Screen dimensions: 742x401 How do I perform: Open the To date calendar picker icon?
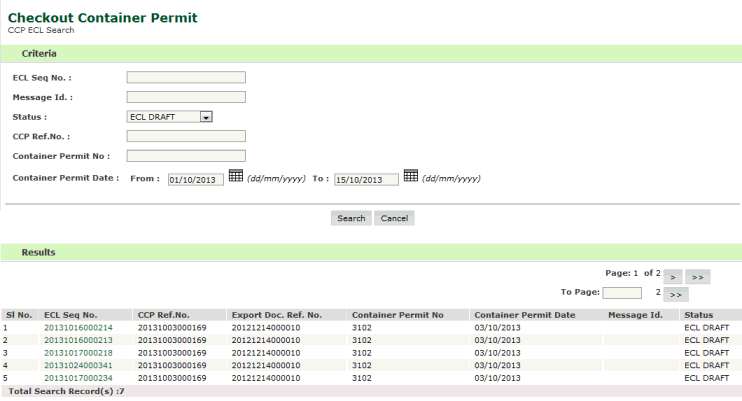(409, 177)
